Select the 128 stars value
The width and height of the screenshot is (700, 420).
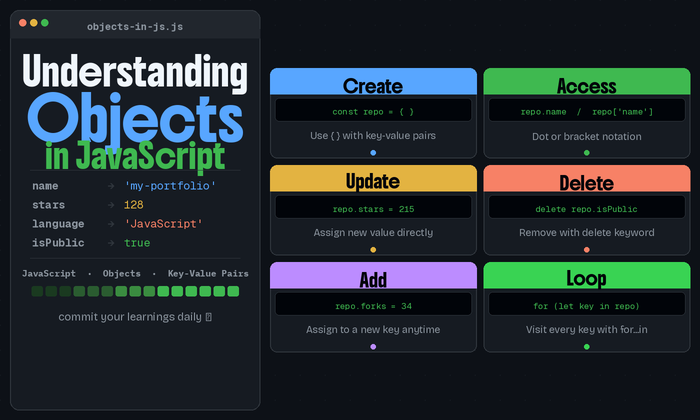pos(133,205)
